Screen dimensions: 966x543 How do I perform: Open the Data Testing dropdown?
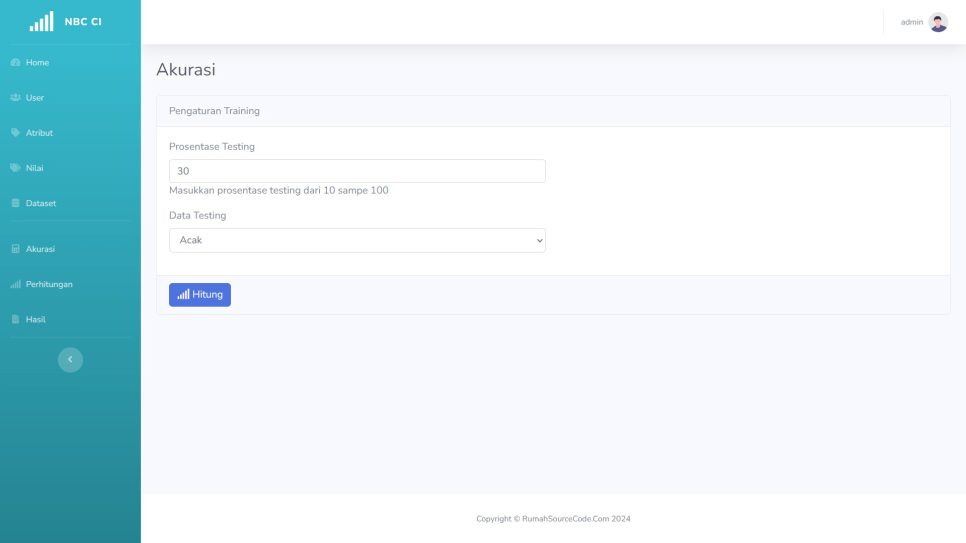357,240
